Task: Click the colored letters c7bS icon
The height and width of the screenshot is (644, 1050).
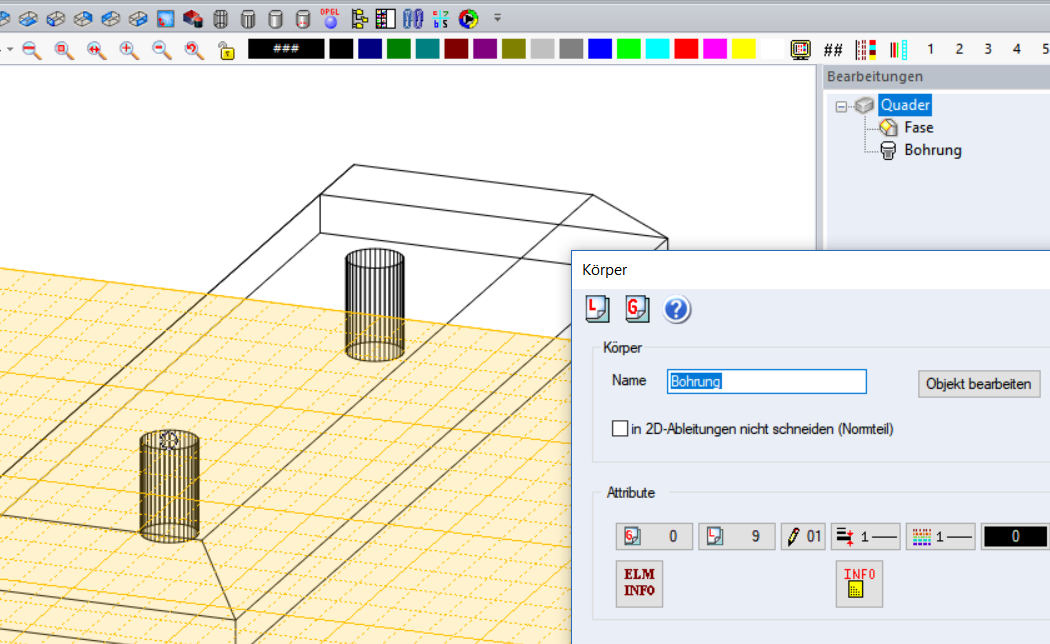Action: pyautogui.click(x=441, y=19)
